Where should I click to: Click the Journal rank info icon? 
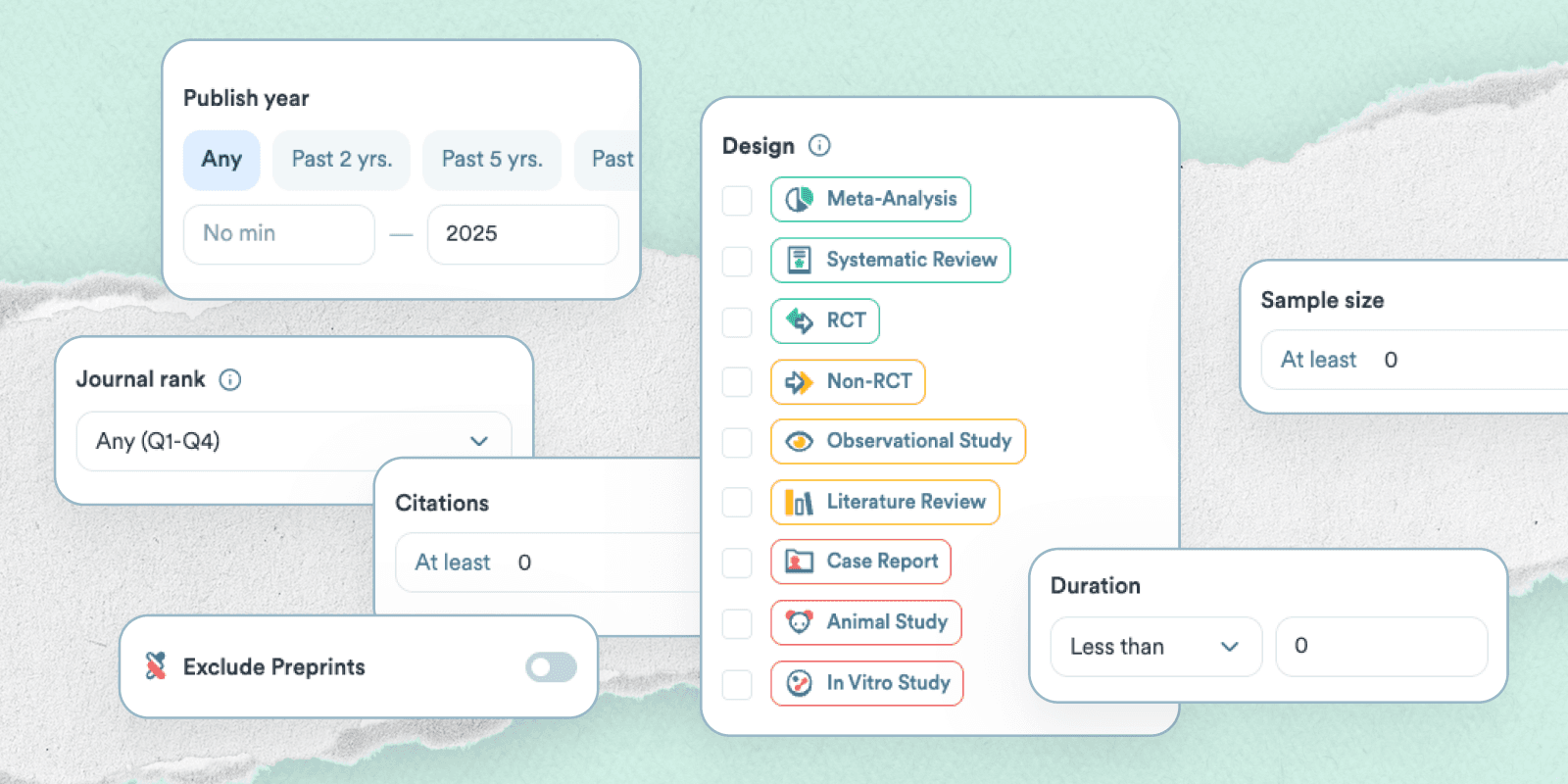click(229, 380)
